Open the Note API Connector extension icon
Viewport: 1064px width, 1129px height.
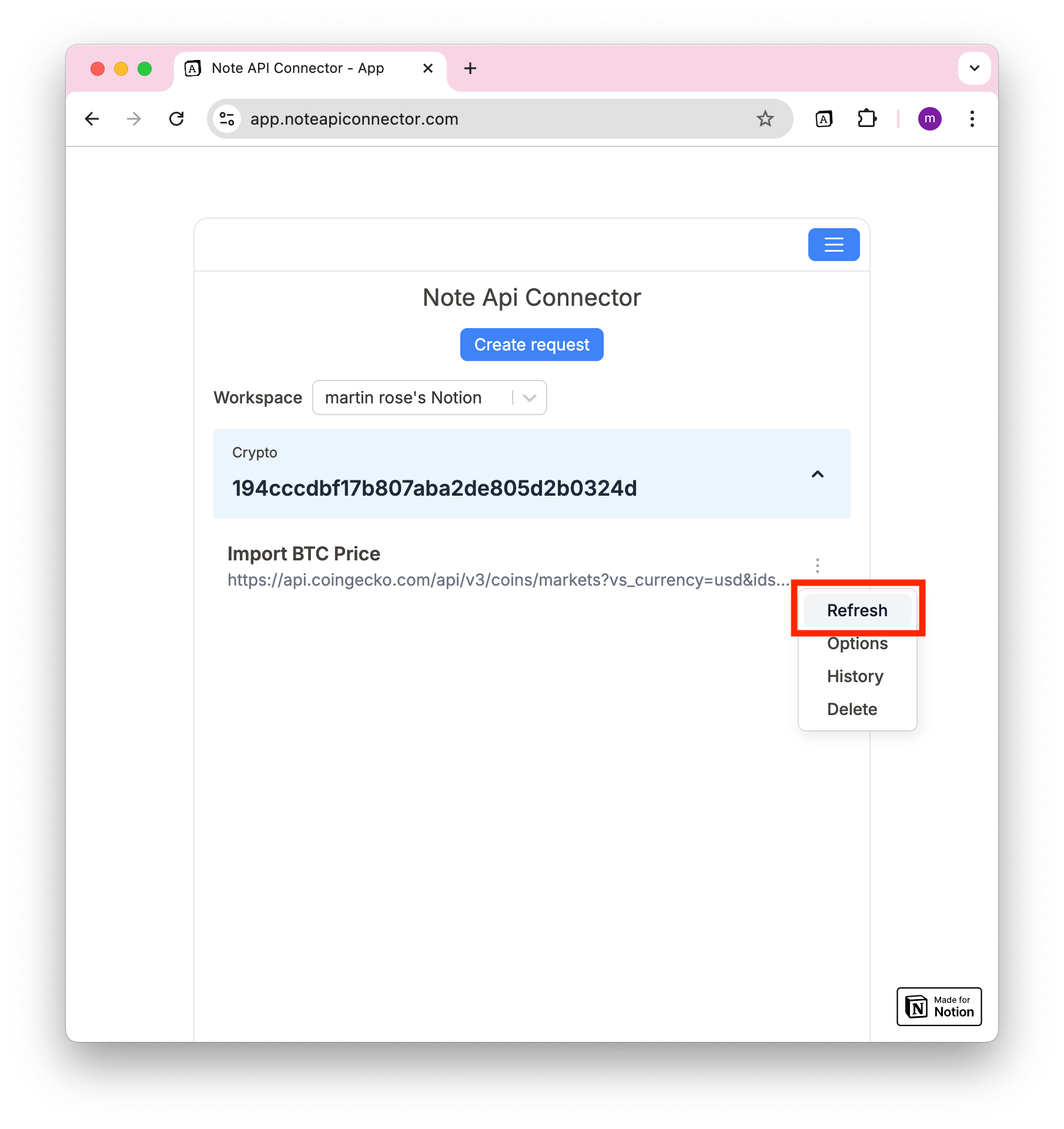click(824, 119)
